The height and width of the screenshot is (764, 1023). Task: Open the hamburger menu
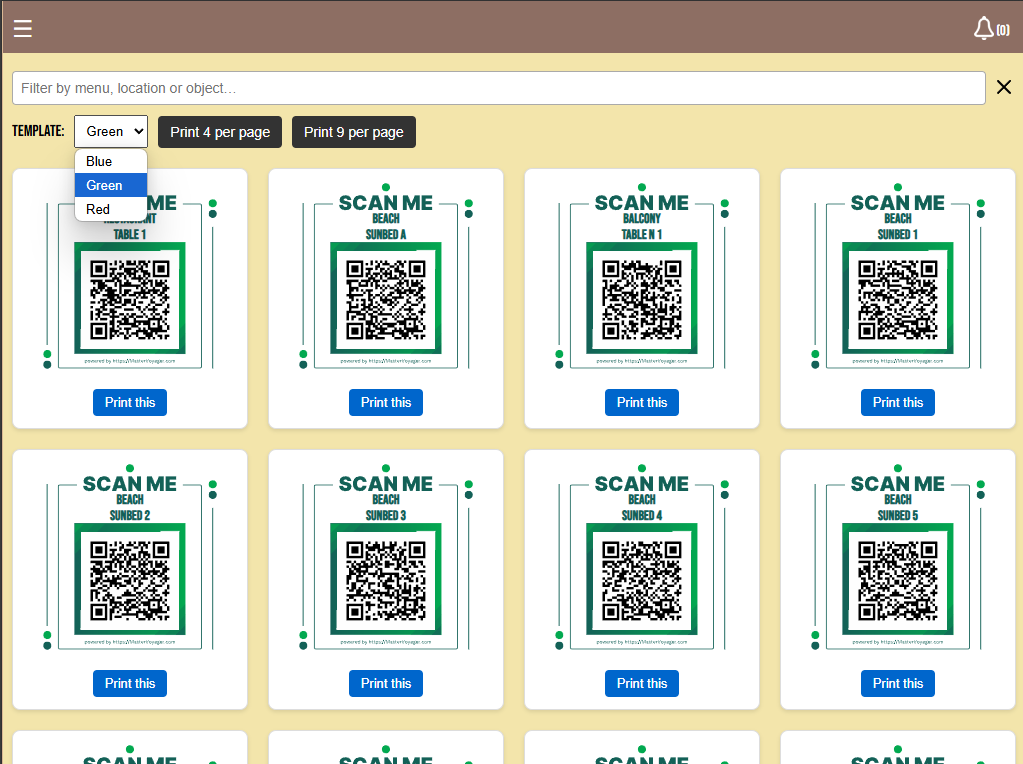(23, 28)
